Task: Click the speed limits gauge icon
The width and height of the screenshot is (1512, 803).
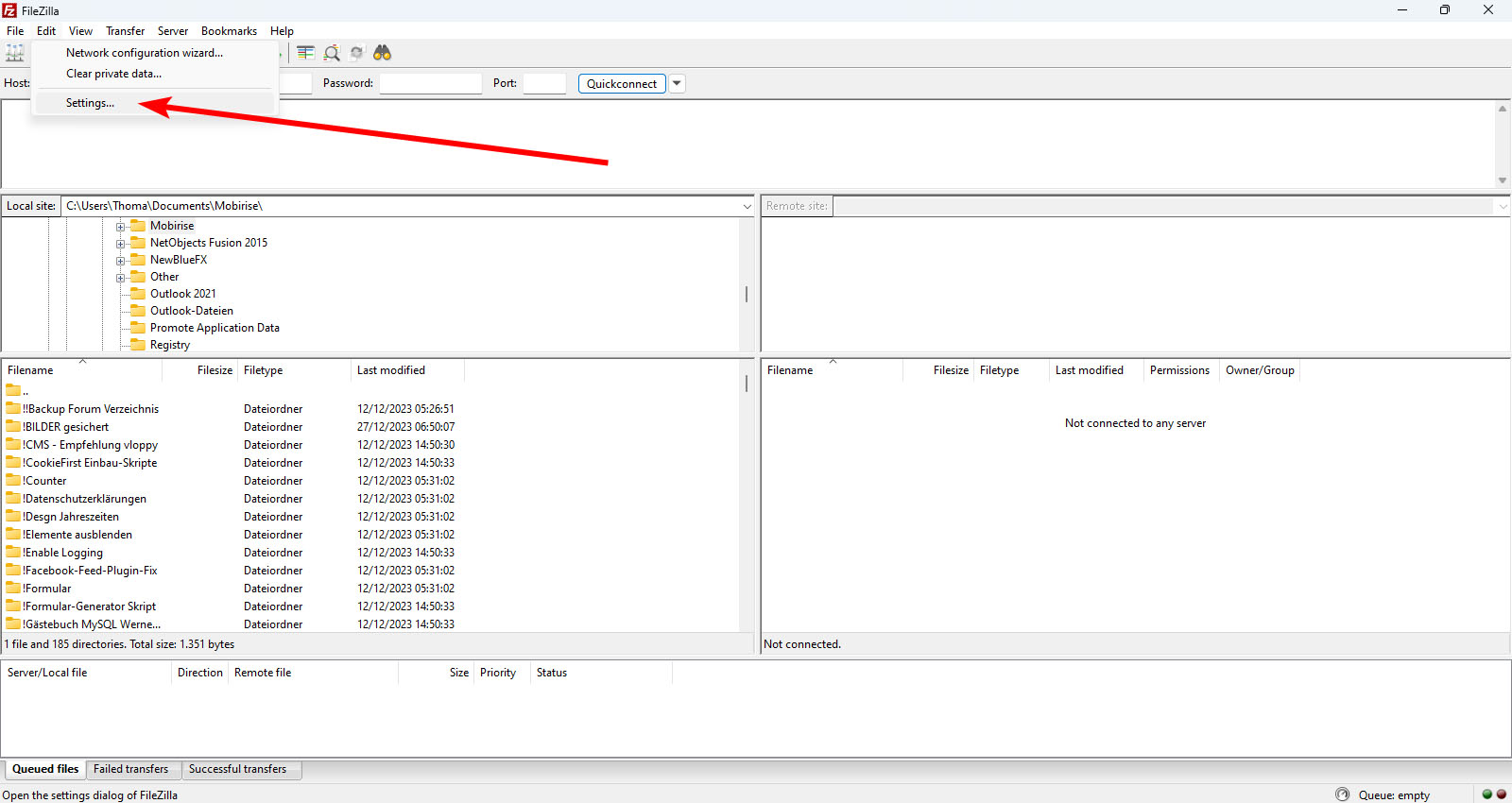Action: coord(1342,794)
